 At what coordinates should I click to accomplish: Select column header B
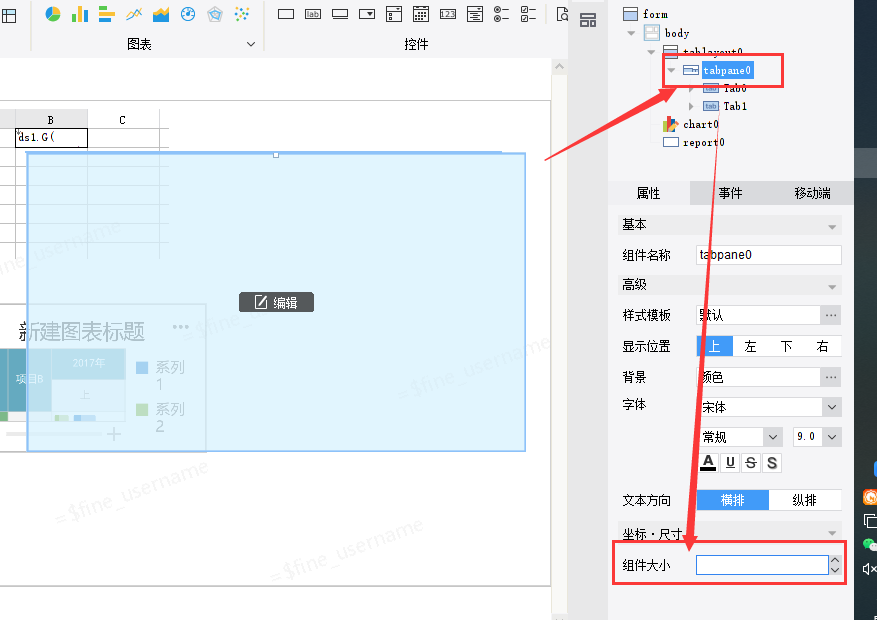(x=51, y=119)
